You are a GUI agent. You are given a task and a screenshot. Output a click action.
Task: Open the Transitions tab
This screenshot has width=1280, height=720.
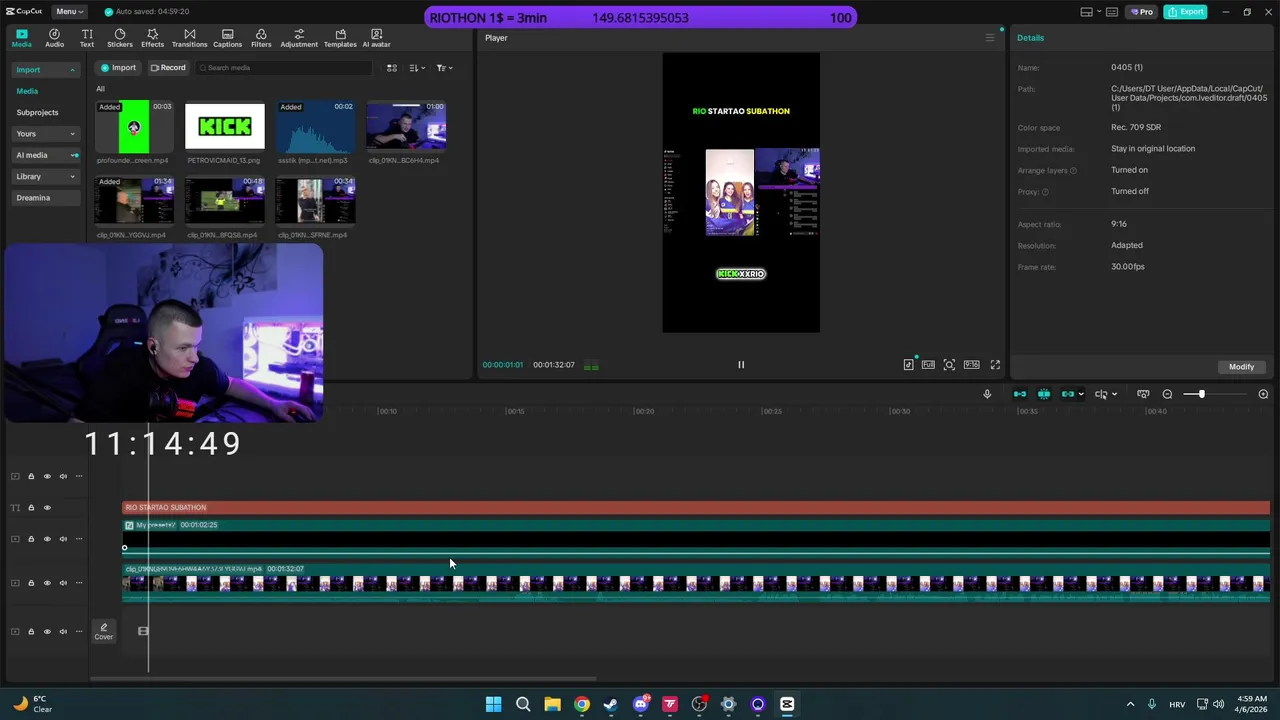click(x=189, y=38)
